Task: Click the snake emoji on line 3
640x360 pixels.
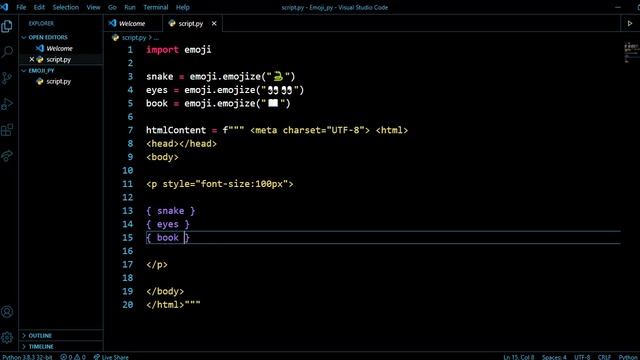Action: [278, 76]
